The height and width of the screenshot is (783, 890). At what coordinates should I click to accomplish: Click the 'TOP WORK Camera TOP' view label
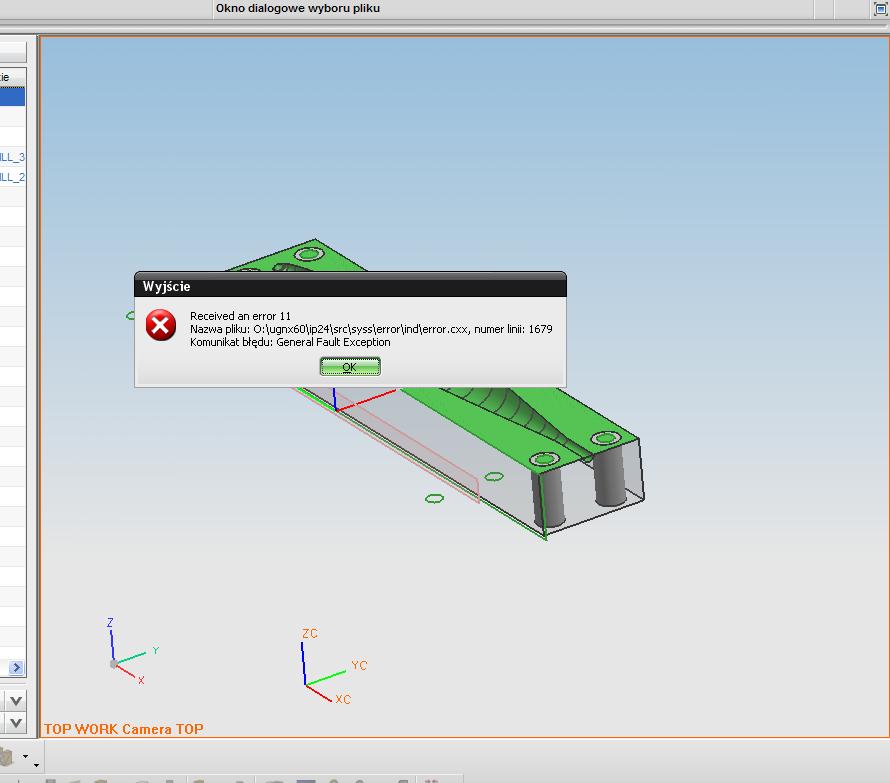124,729
